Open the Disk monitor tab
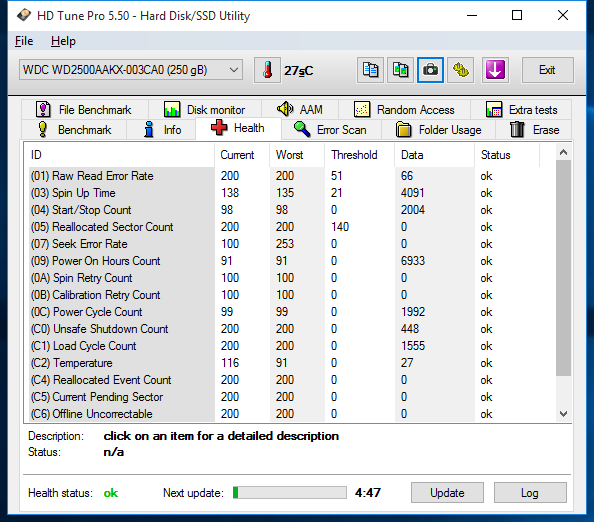 [x=205, y=110]
